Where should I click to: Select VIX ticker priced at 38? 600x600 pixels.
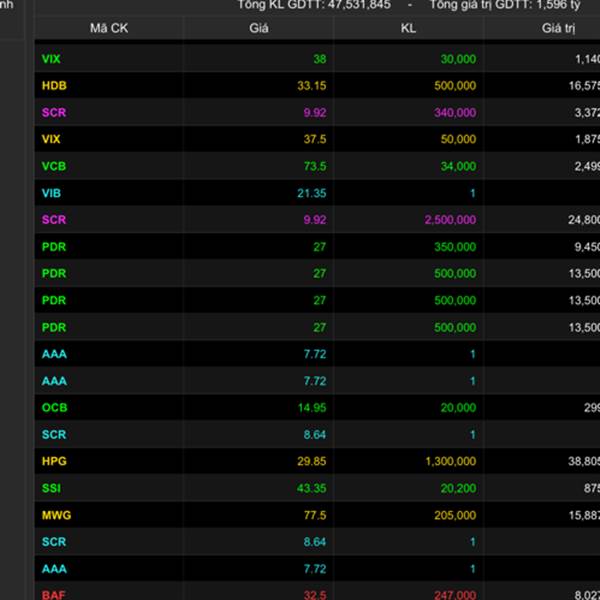(51, 59)
